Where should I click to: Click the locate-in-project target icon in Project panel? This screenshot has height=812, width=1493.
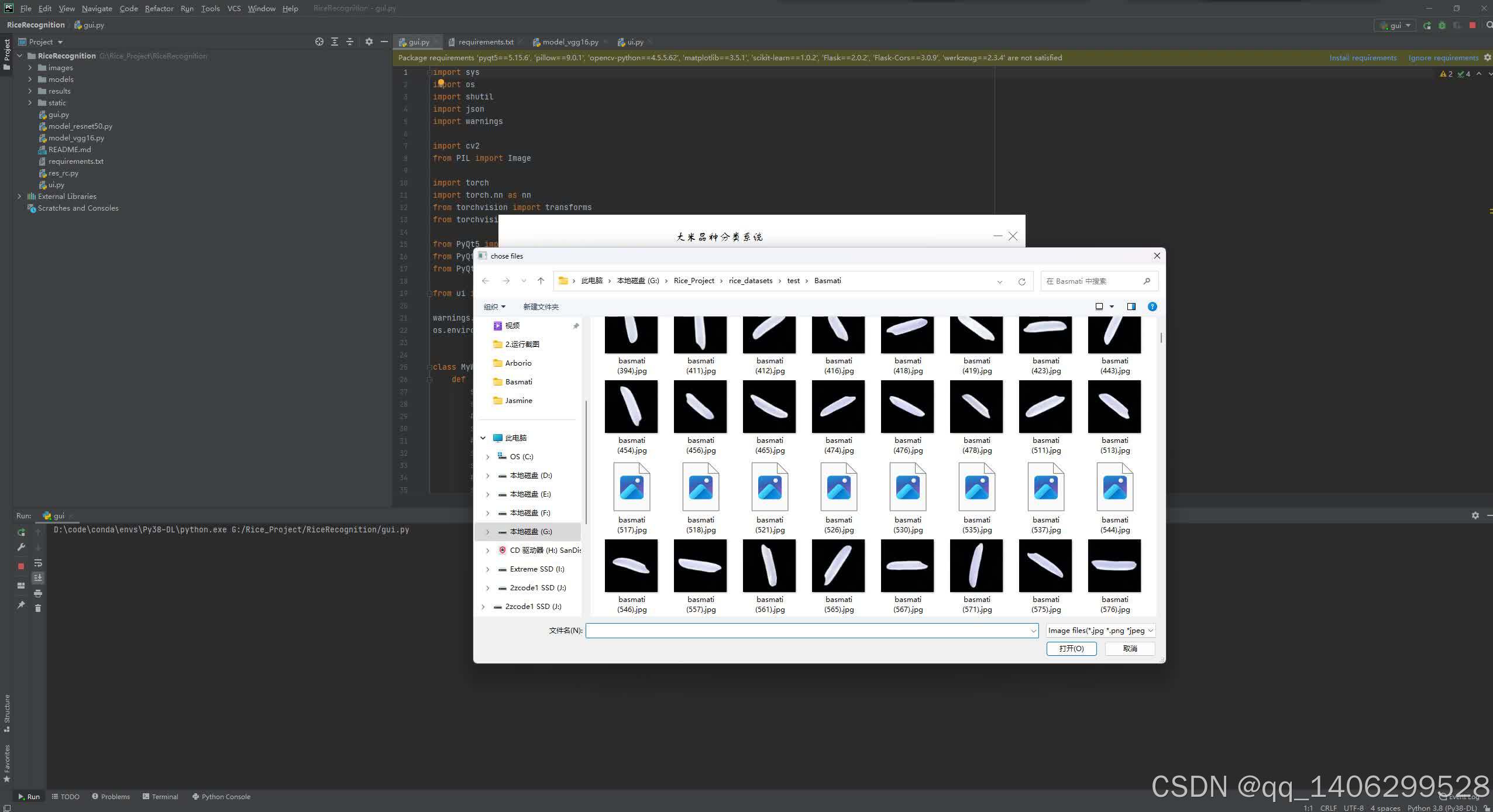[319, 42]
